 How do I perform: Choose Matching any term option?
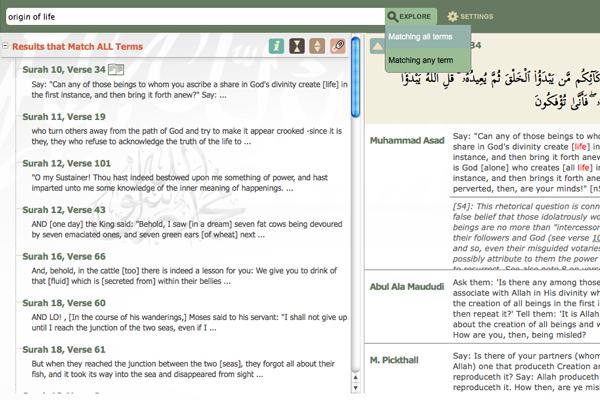coord(428,60)
